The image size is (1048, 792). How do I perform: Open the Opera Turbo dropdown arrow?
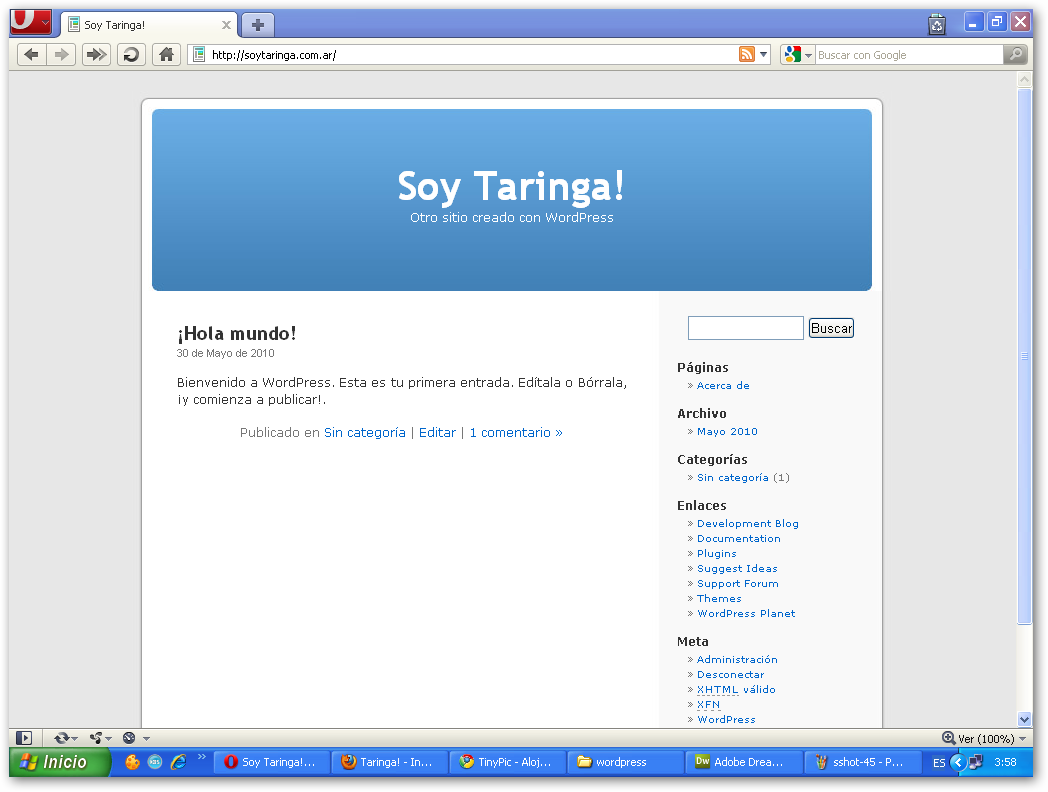point(146,739)
